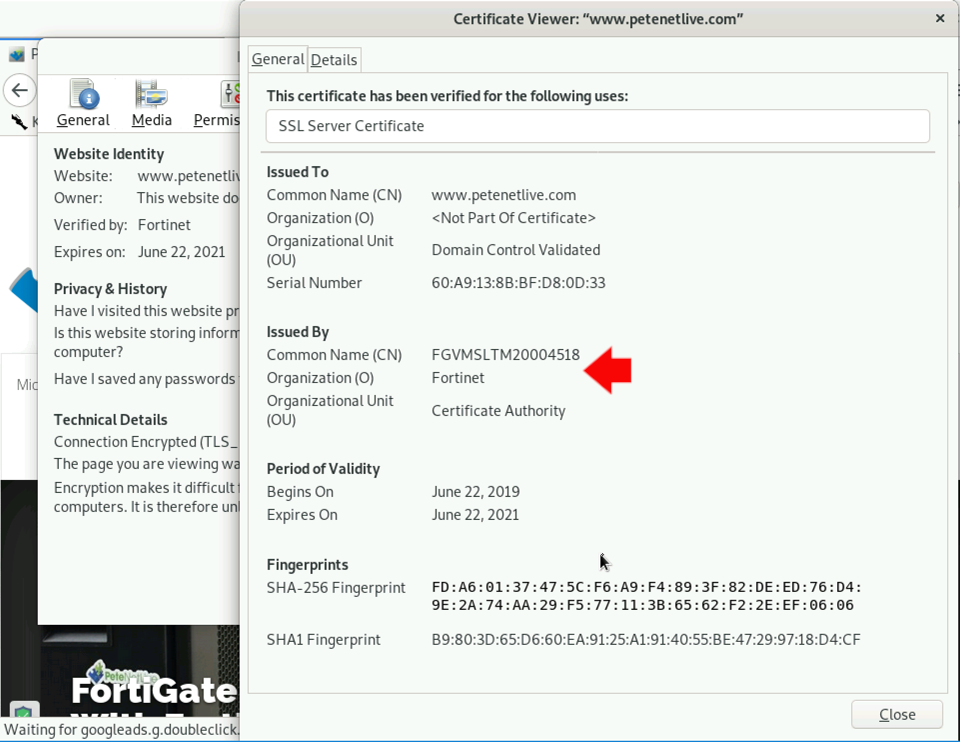The image size is (960, 742).
Task: Click the www.petenetlive.com common name value
Action: coord(504,195)
